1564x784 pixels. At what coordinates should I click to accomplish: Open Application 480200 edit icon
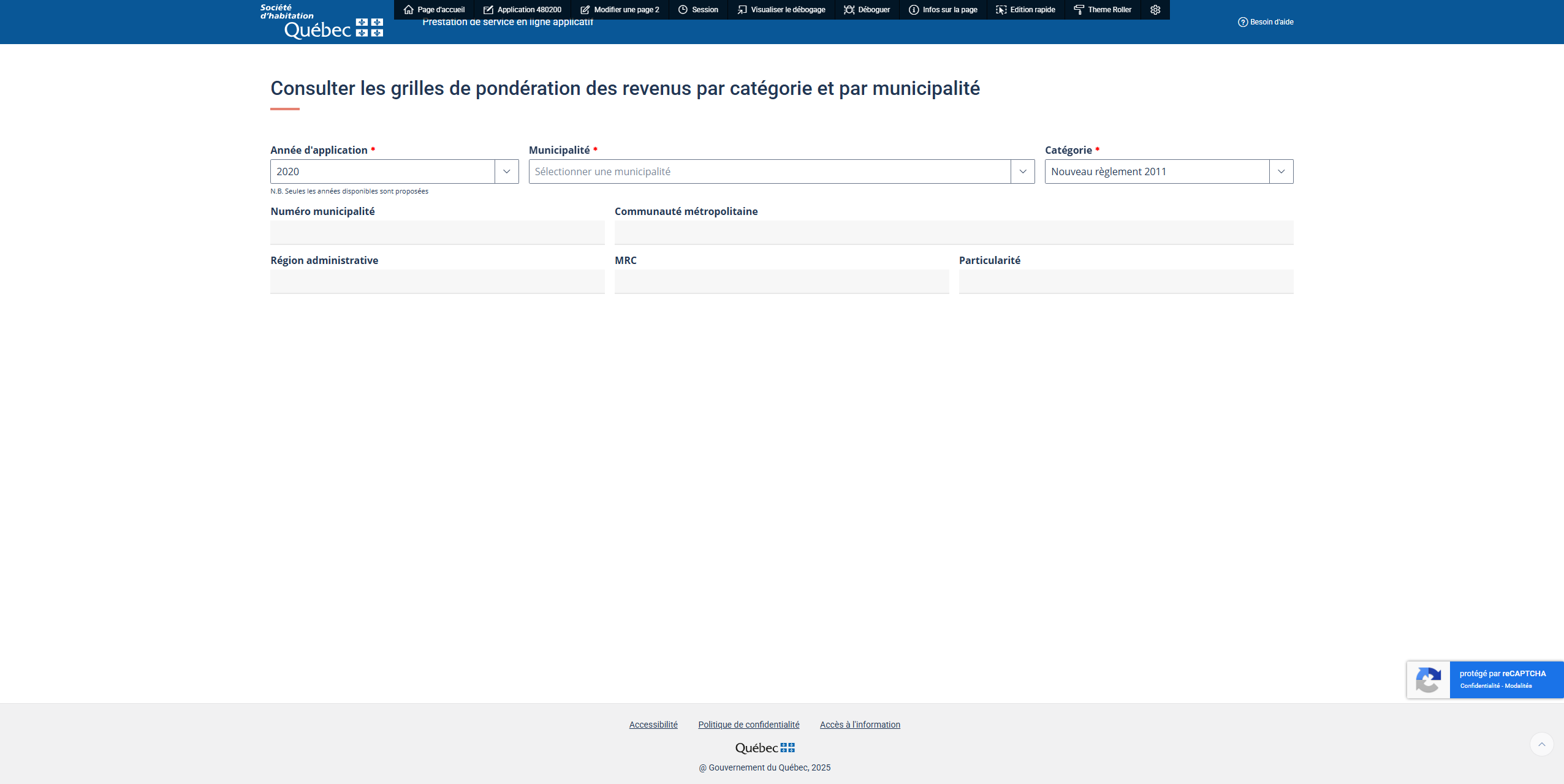[488, 10]
